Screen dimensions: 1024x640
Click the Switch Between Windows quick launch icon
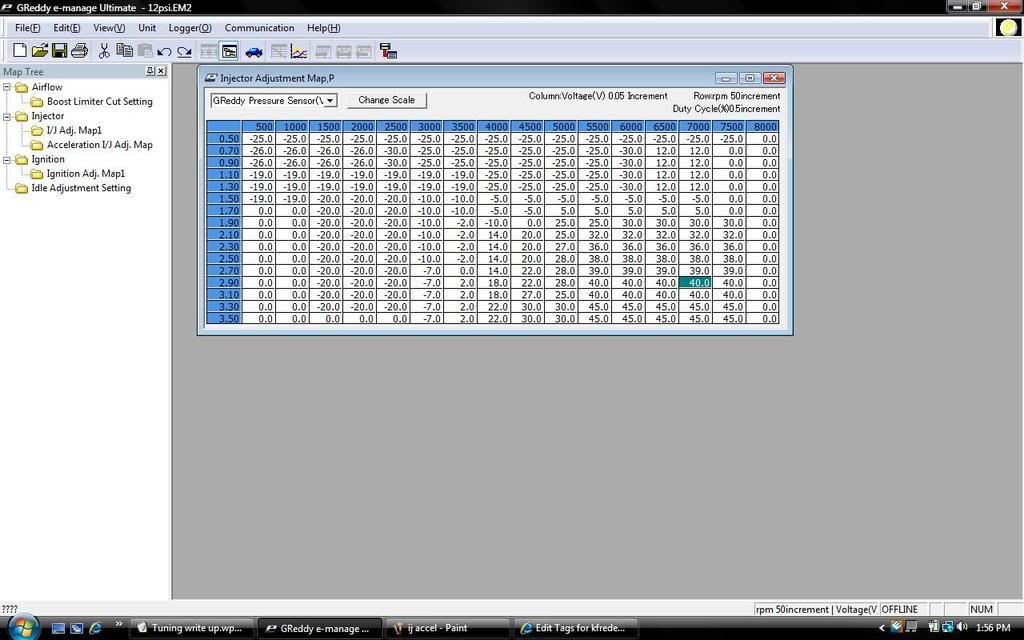click(76, 628)
